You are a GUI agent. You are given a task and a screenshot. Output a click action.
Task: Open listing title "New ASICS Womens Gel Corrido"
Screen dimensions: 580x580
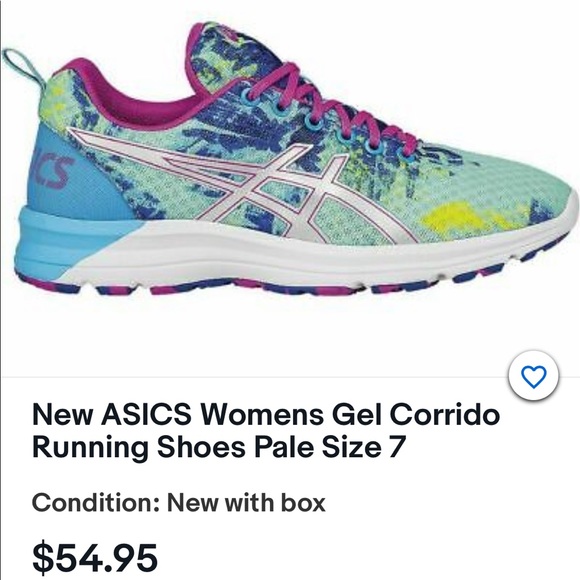266,414
